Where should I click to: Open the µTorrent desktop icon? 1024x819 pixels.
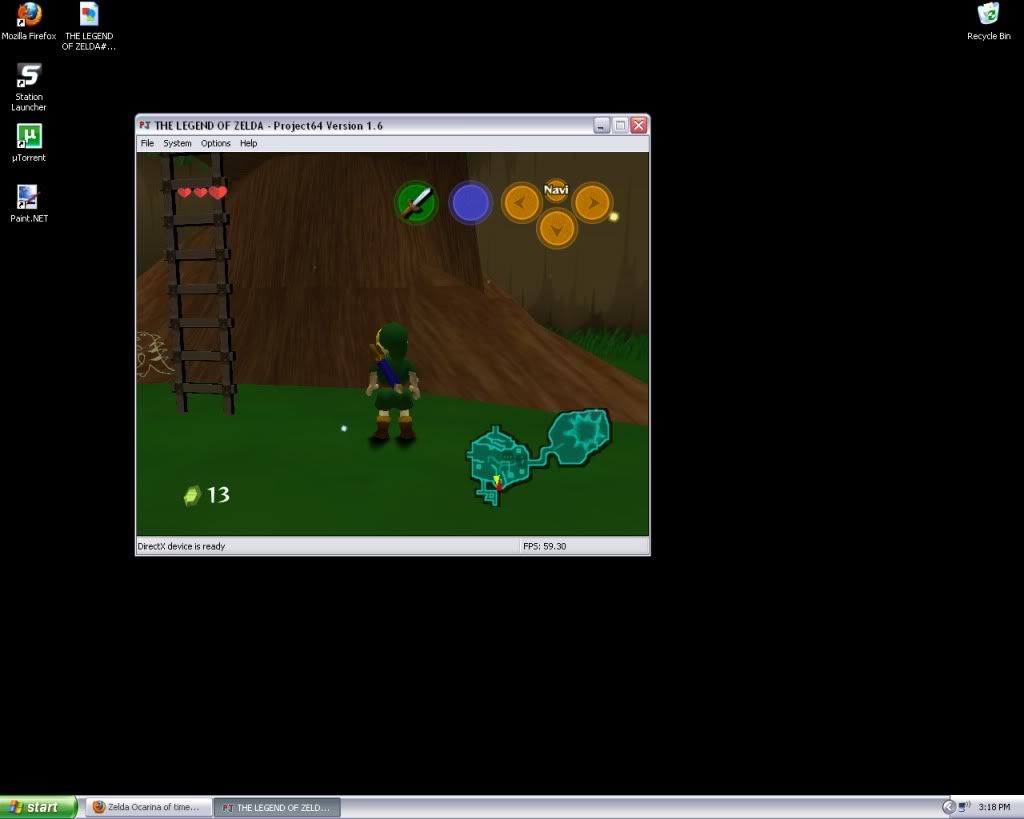[x=29, y=142]
